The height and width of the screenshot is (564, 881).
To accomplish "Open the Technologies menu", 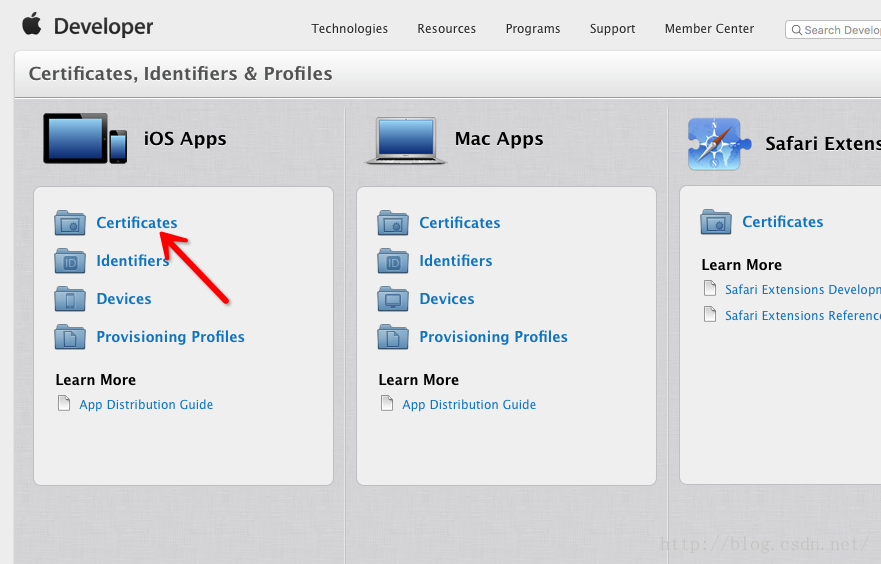I will (x=349, y=29).
